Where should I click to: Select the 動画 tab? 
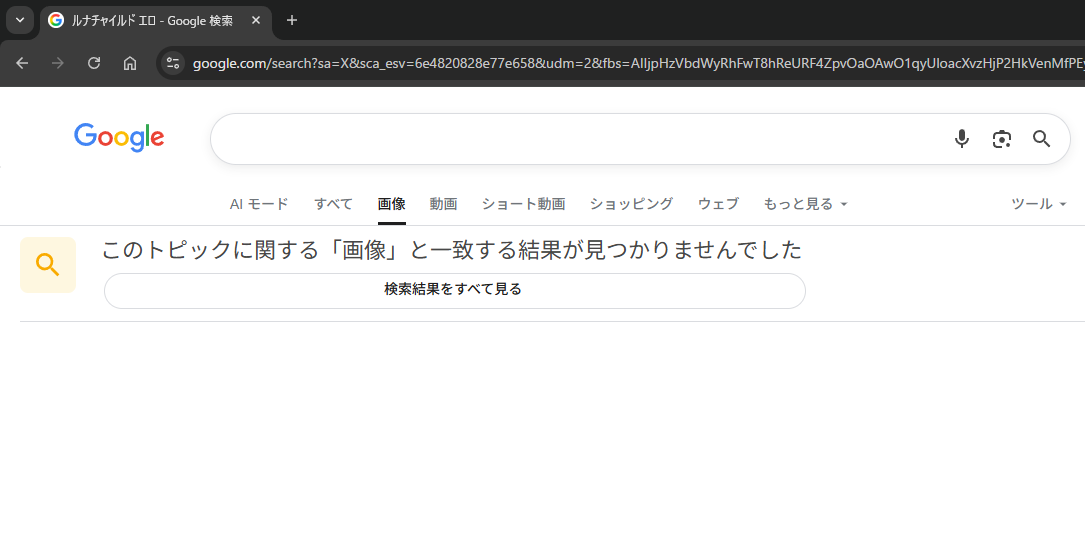[443, 204]
